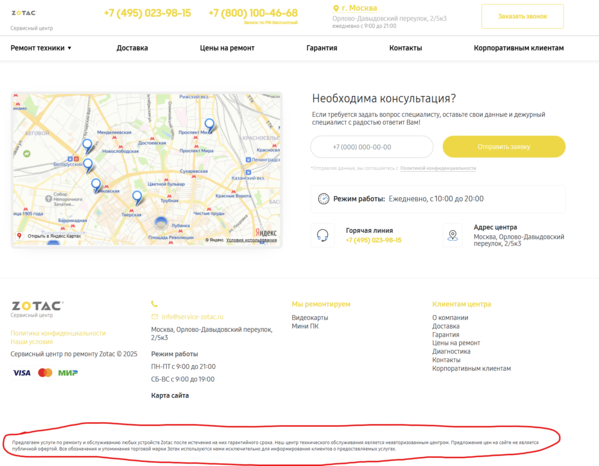Open the Цены на ремонт menu item
This screenshot has height=466, width=599.
pos(227,48)
